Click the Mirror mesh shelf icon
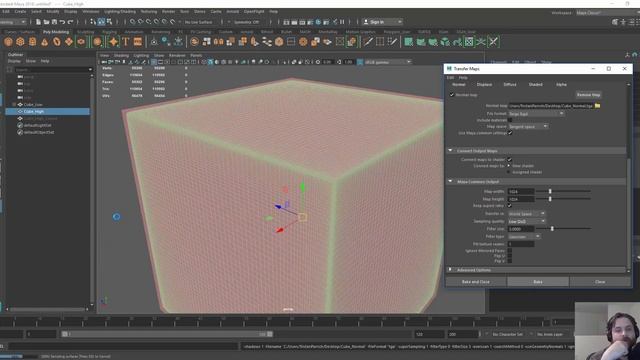Screen dimensions: 640x360 click(x=218, y=42)
